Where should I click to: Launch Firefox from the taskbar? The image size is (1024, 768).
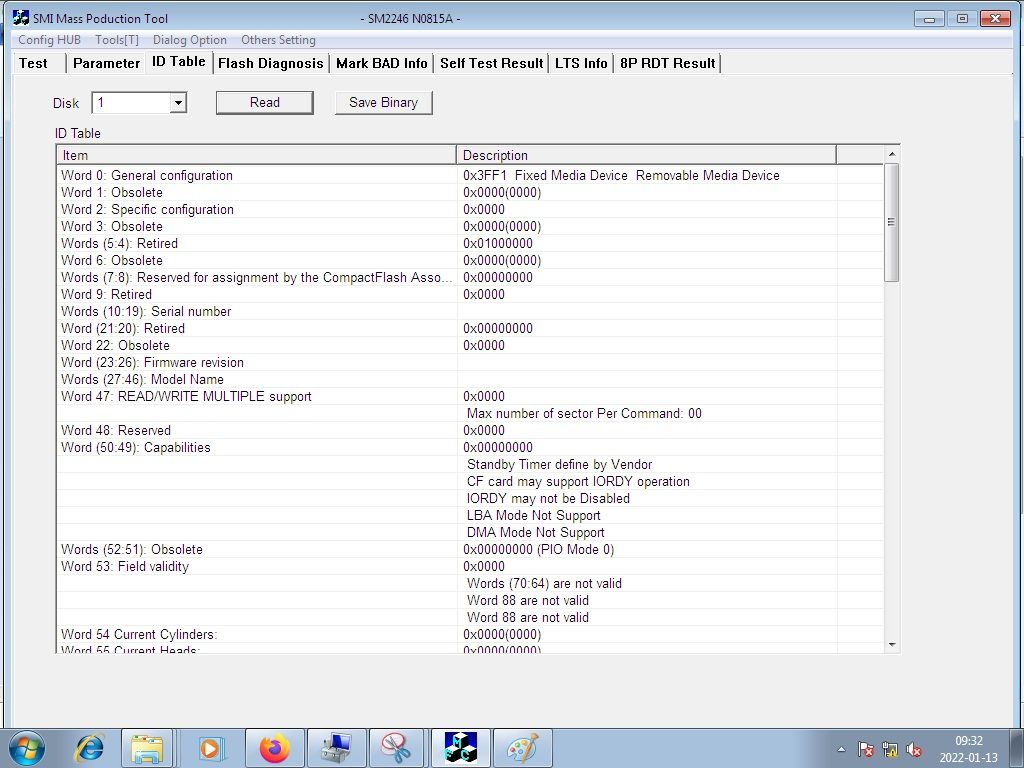coord(275,748)
